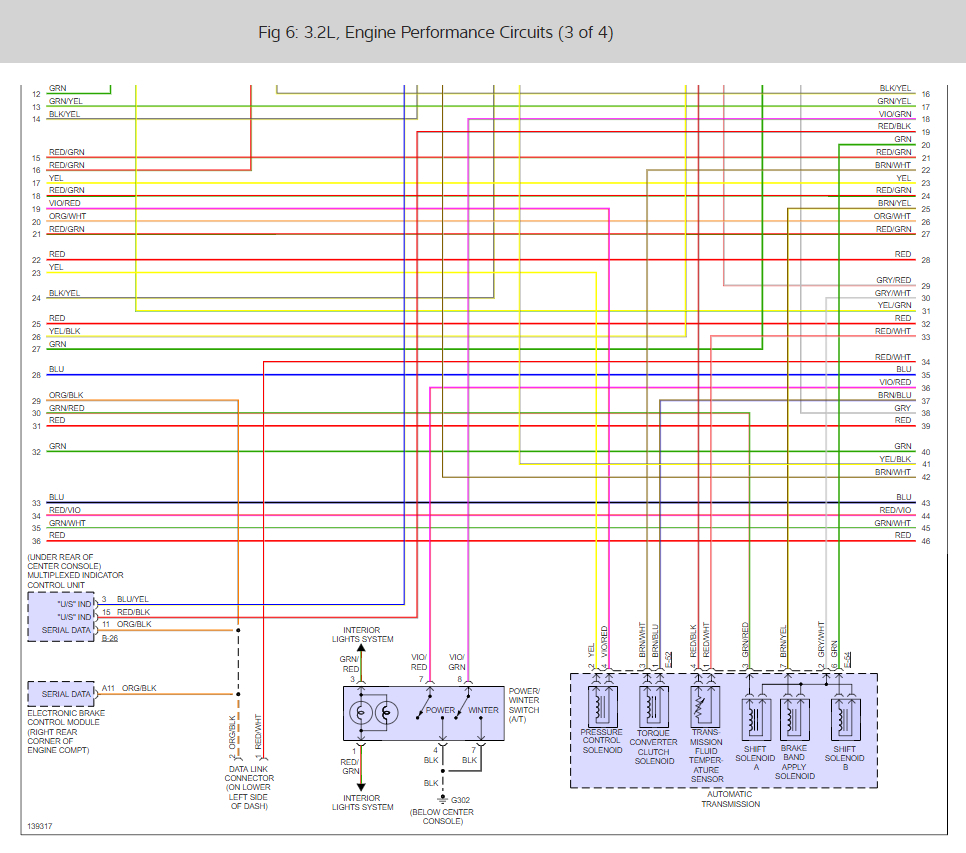
Task: Open the E-64 connector reference link
Action: coord(848,660)
